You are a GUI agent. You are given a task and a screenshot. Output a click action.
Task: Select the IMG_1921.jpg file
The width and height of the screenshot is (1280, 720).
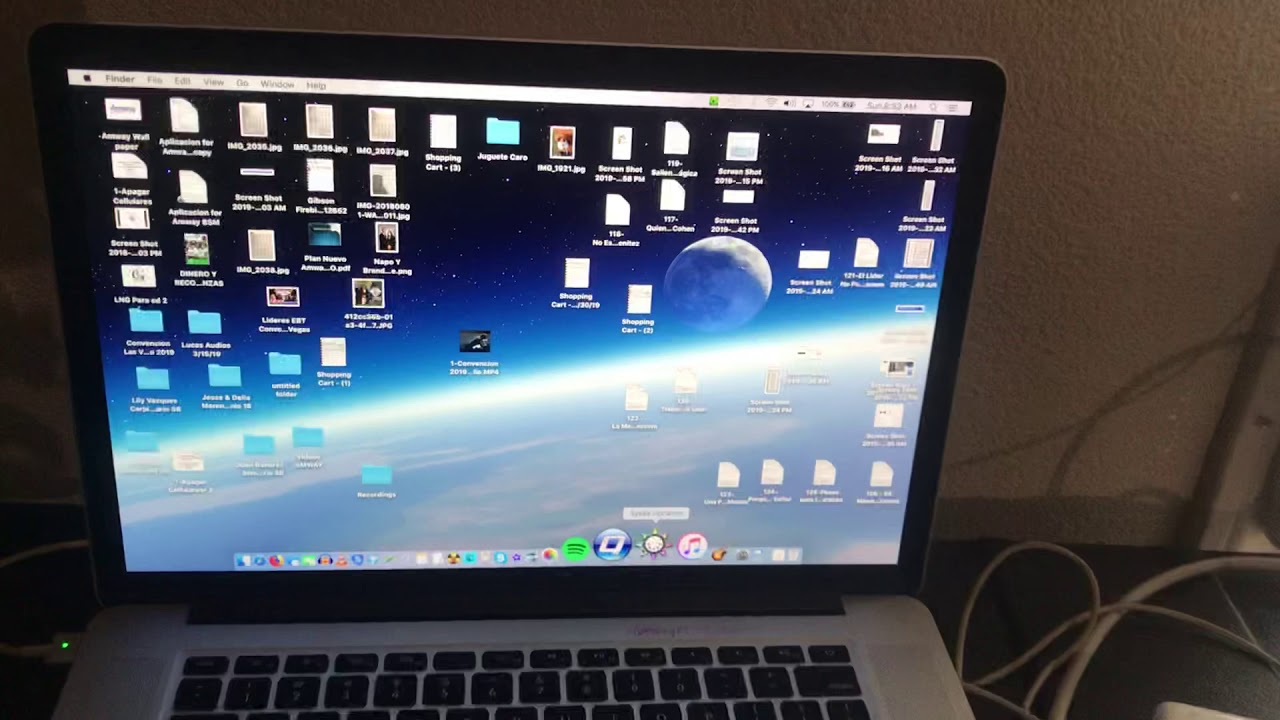pos(562,150)
